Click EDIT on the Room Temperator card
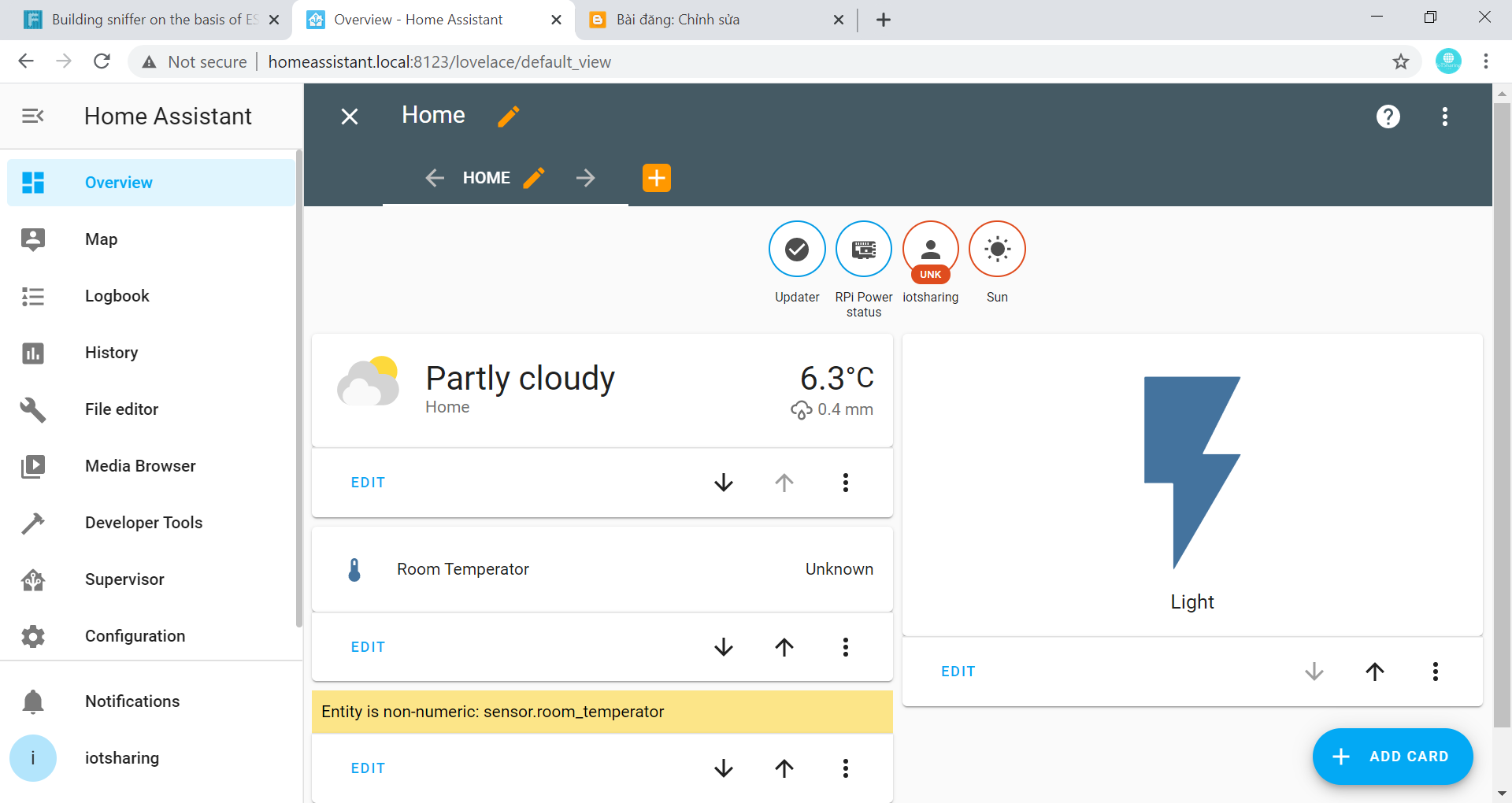Image resolution: width=1512 pixels, height=803 pixels. (367, 646)
